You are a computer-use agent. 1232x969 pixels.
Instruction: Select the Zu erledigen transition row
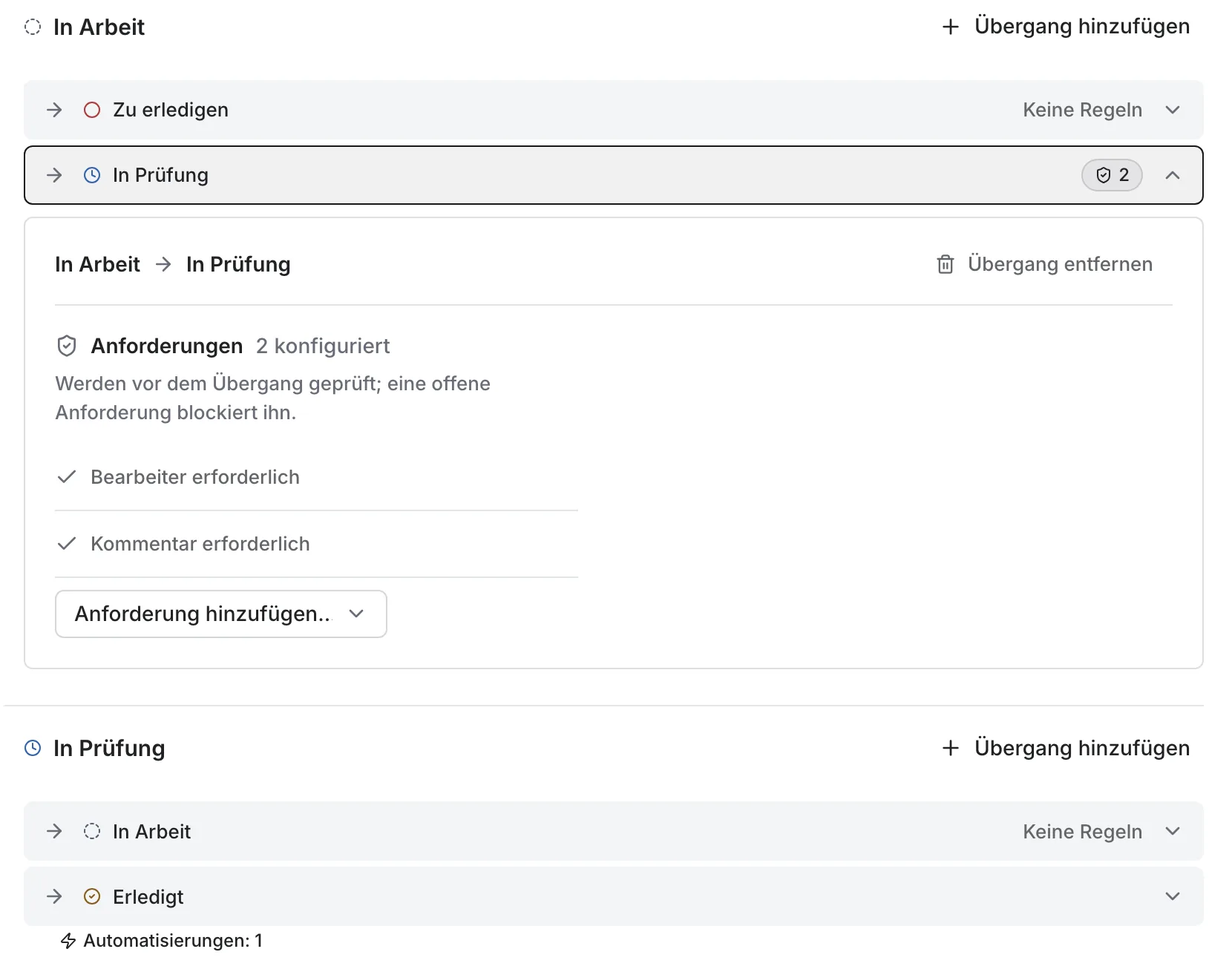point(614,110)
